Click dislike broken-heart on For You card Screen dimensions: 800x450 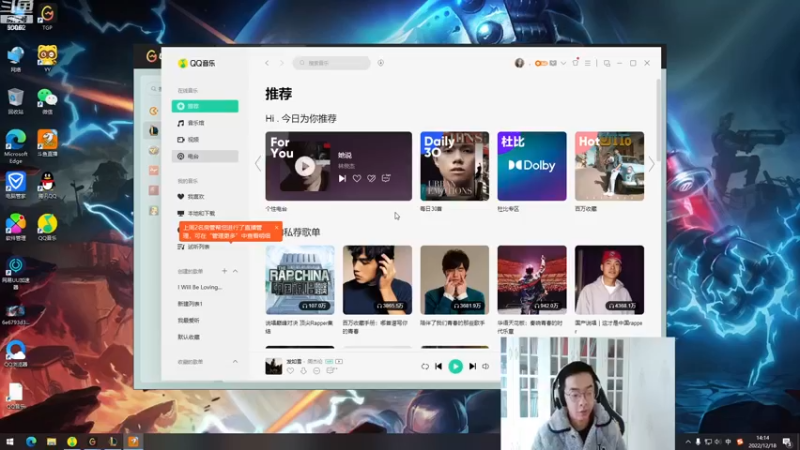tap(371, 178)
